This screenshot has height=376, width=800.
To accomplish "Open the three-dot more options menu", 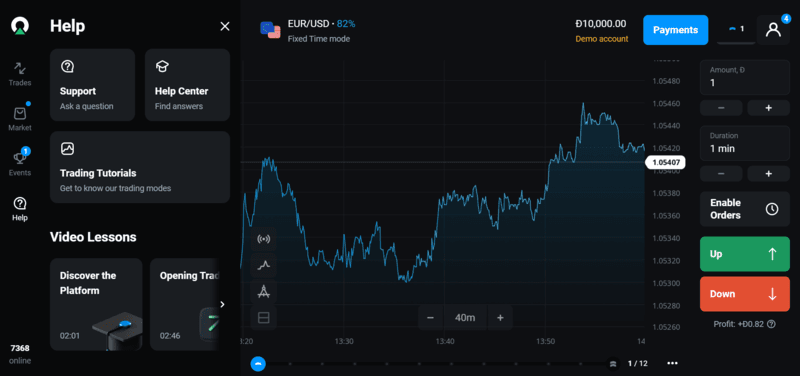I will 672,363.
